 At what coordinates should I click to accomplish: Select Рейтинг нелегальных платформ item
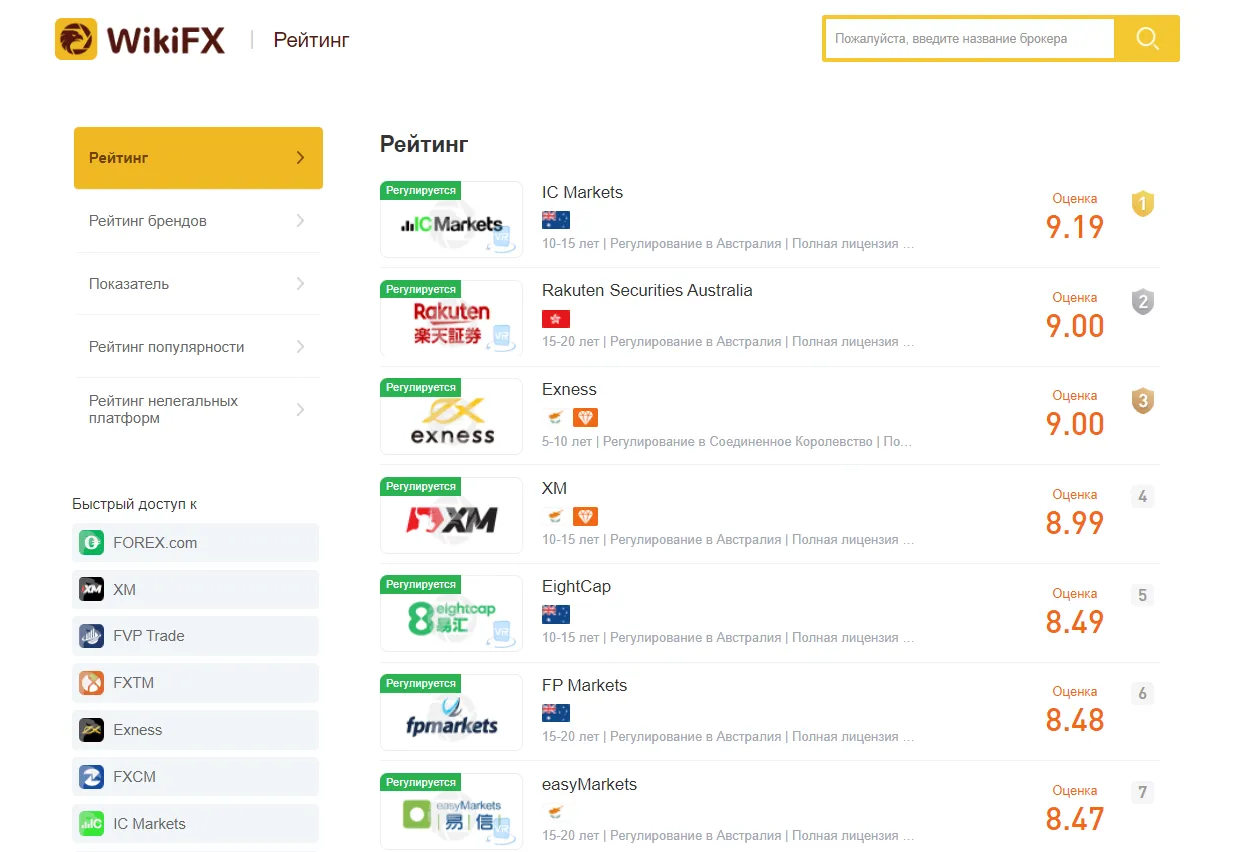198,410
